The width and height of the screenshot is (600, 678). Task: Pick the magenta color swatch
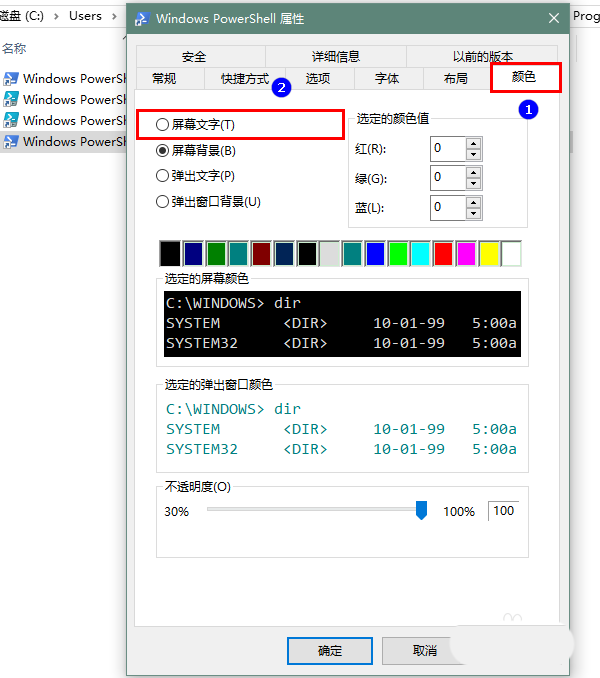(x=466, y=254)
